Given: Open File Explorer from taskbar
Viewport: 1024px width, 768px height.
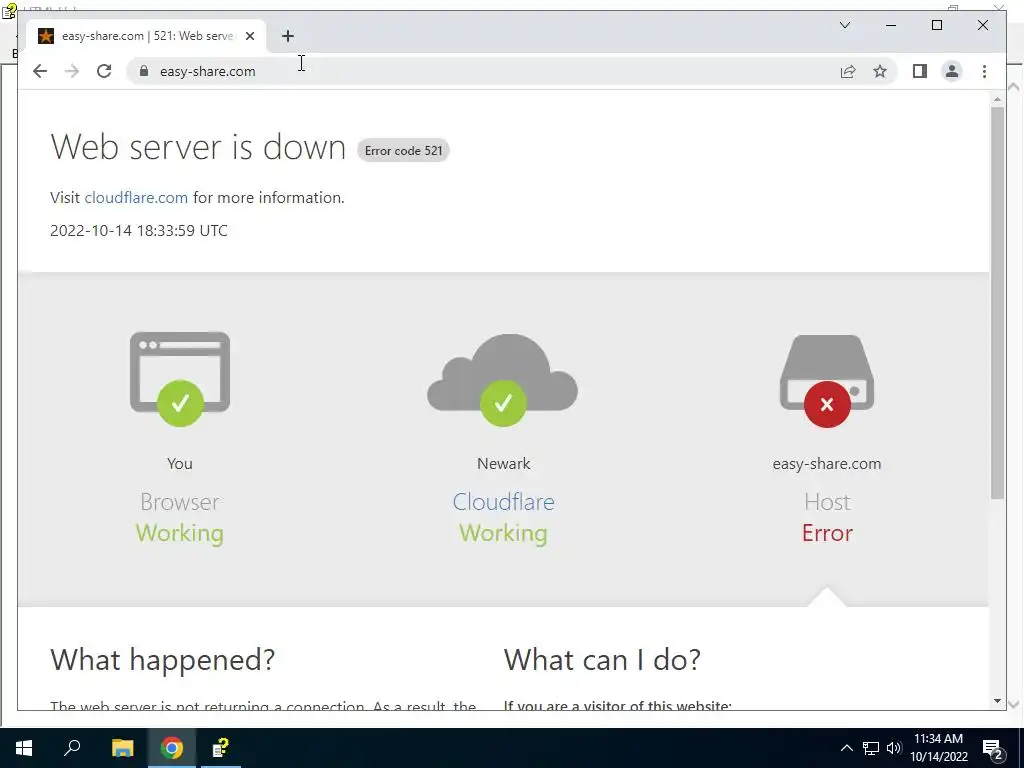Looking at the screenshot, I should [122, 748].
